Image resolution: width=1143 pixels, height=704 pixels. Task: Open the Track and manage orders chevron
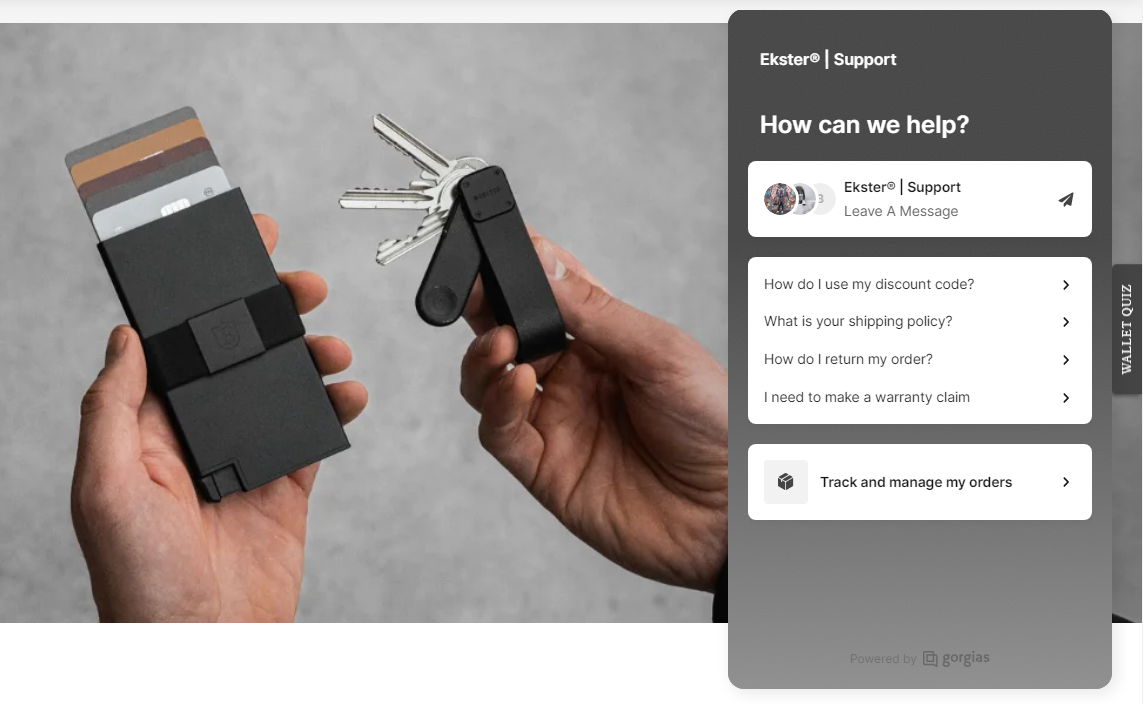point(1066,482)
